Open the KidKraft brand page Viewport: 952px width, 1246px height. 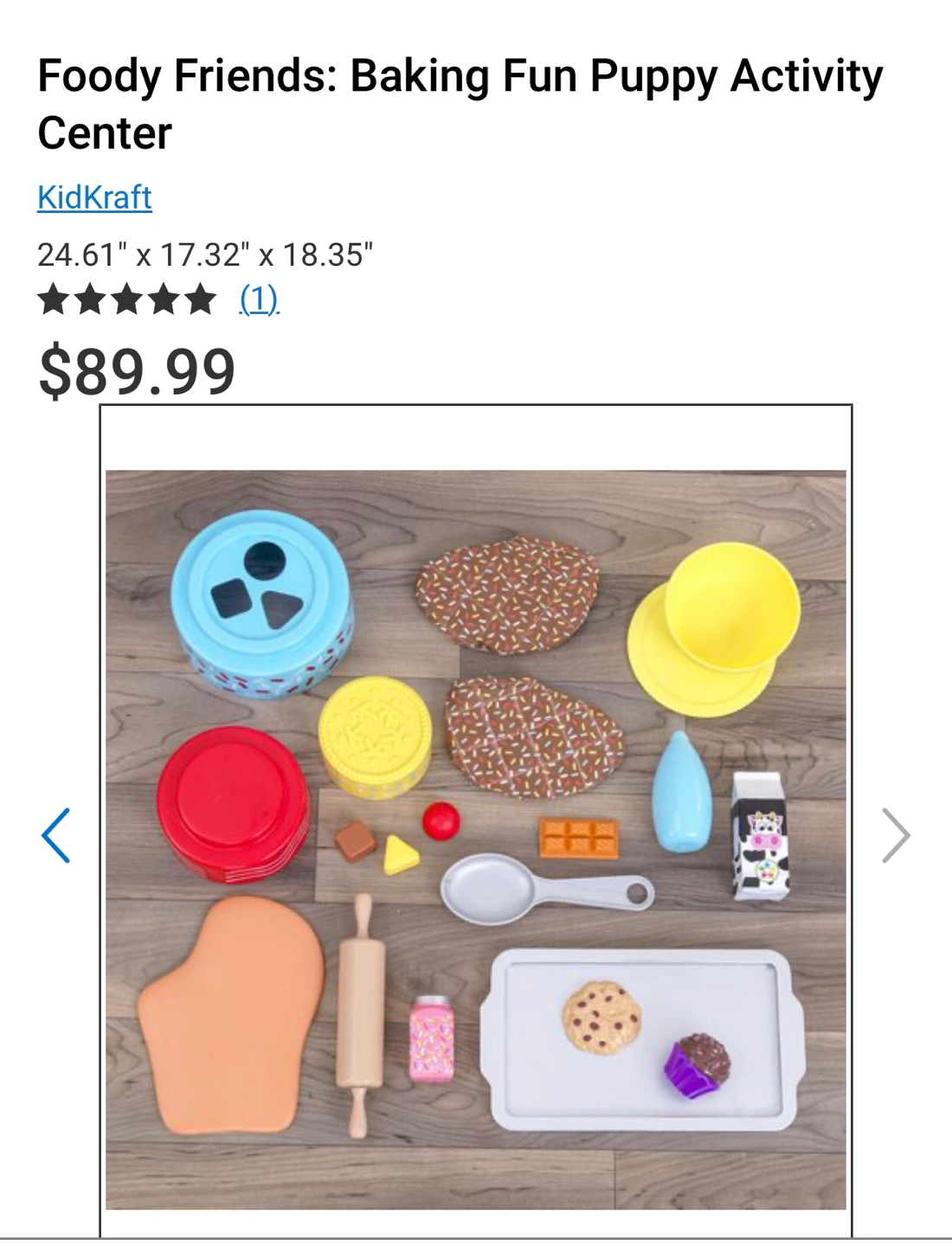pos(94,197)
